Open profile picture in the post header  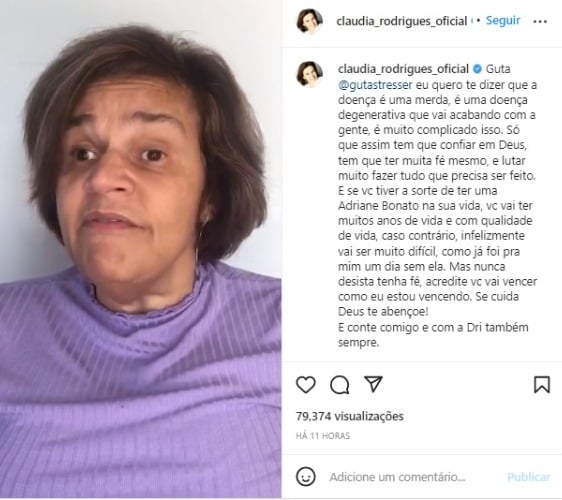click(x=309, y=21)
